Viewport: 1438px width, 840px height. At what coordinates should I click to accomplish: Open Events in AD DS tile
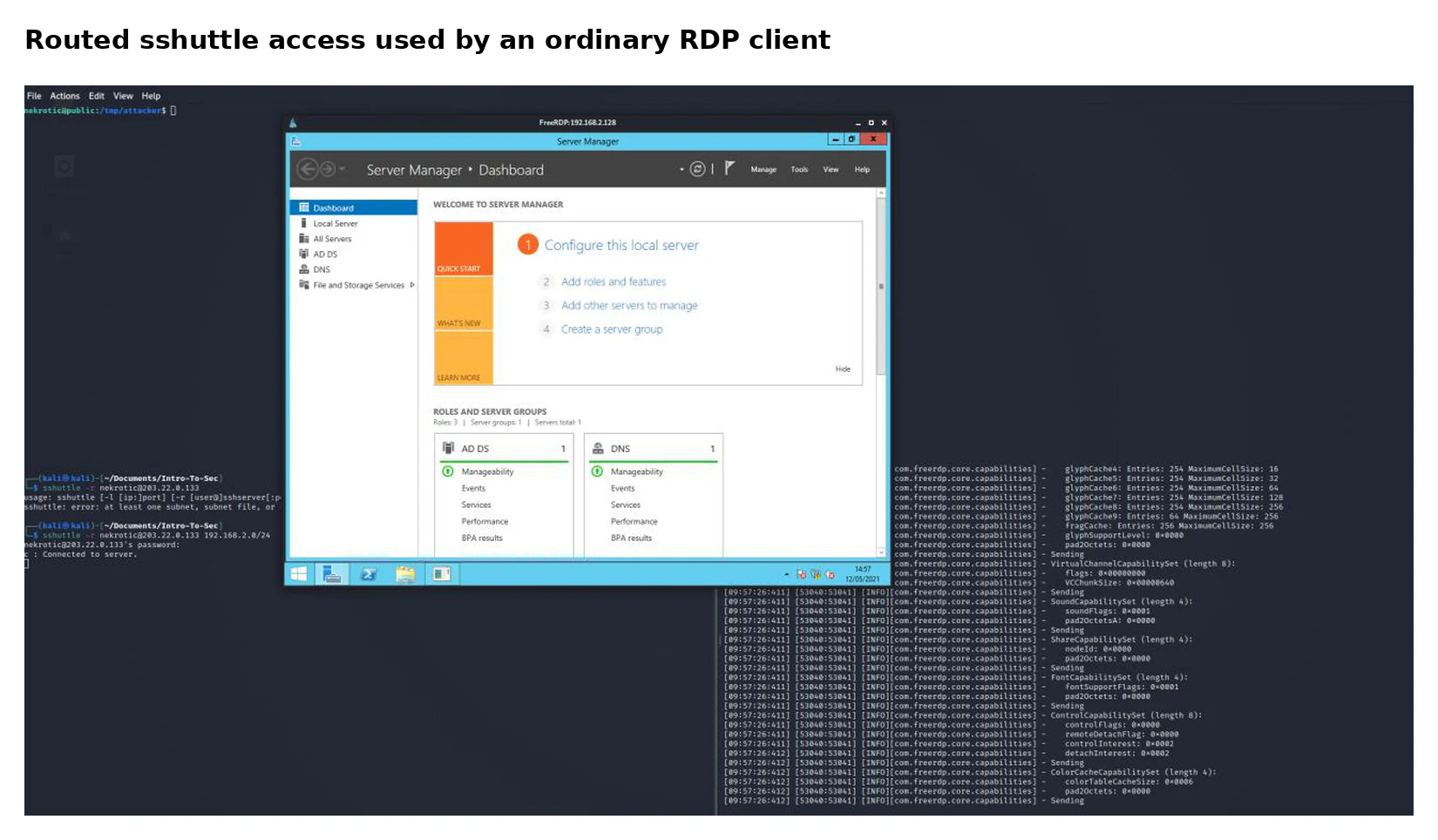pos(473,488)
